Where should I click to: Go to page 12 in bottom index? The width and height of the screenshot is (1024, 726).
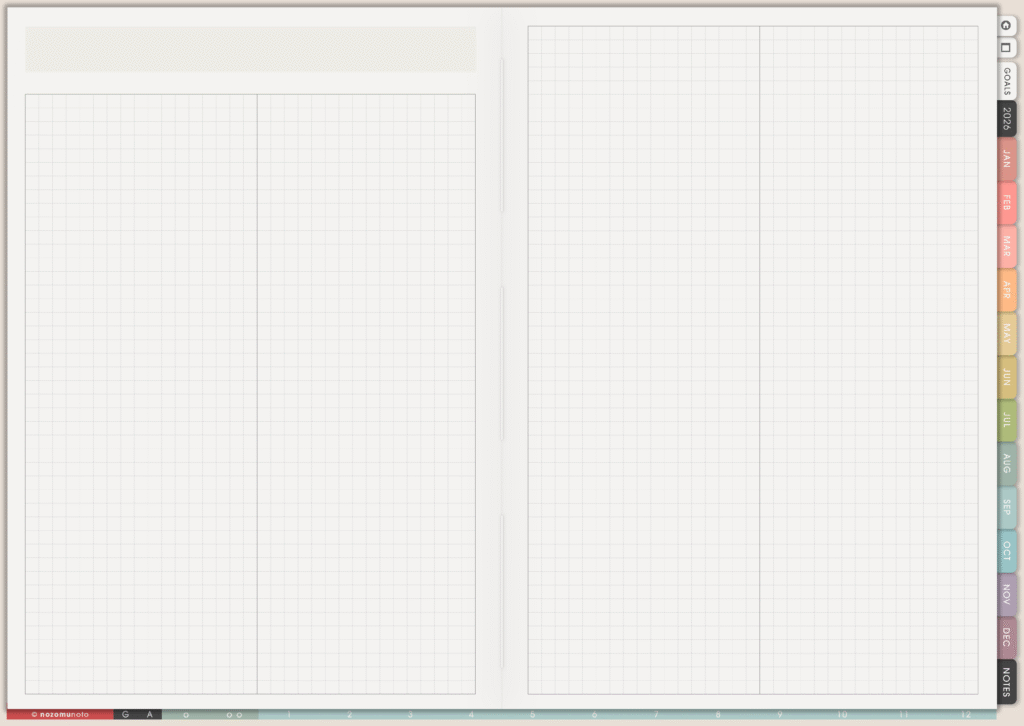965,715
